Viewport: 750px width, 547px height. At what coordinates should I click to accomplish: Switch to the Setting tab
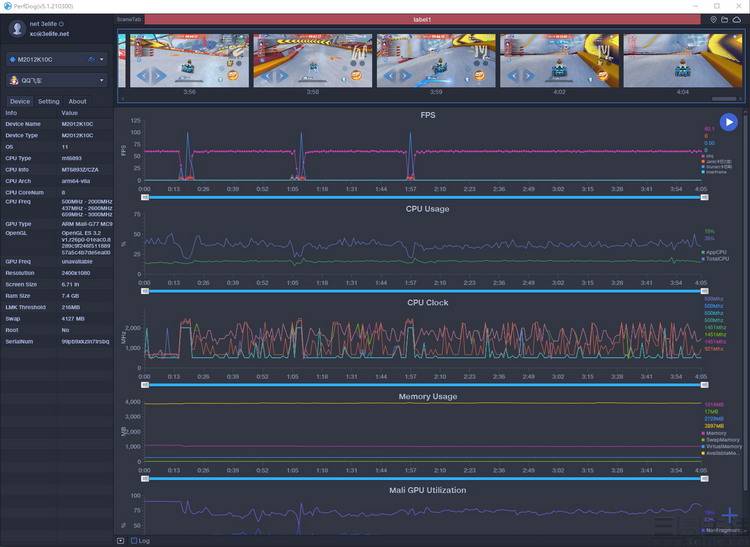[49, 101]
